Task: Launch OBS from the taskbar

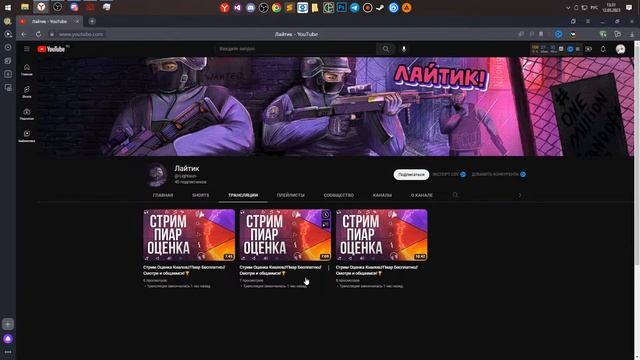Action: point(264,7)
